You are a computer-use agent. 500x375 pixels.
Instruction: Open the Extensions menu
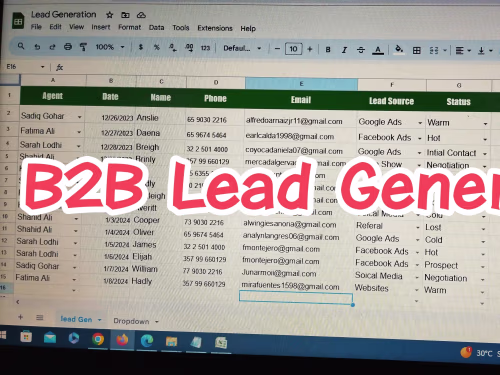coord(215,28)
